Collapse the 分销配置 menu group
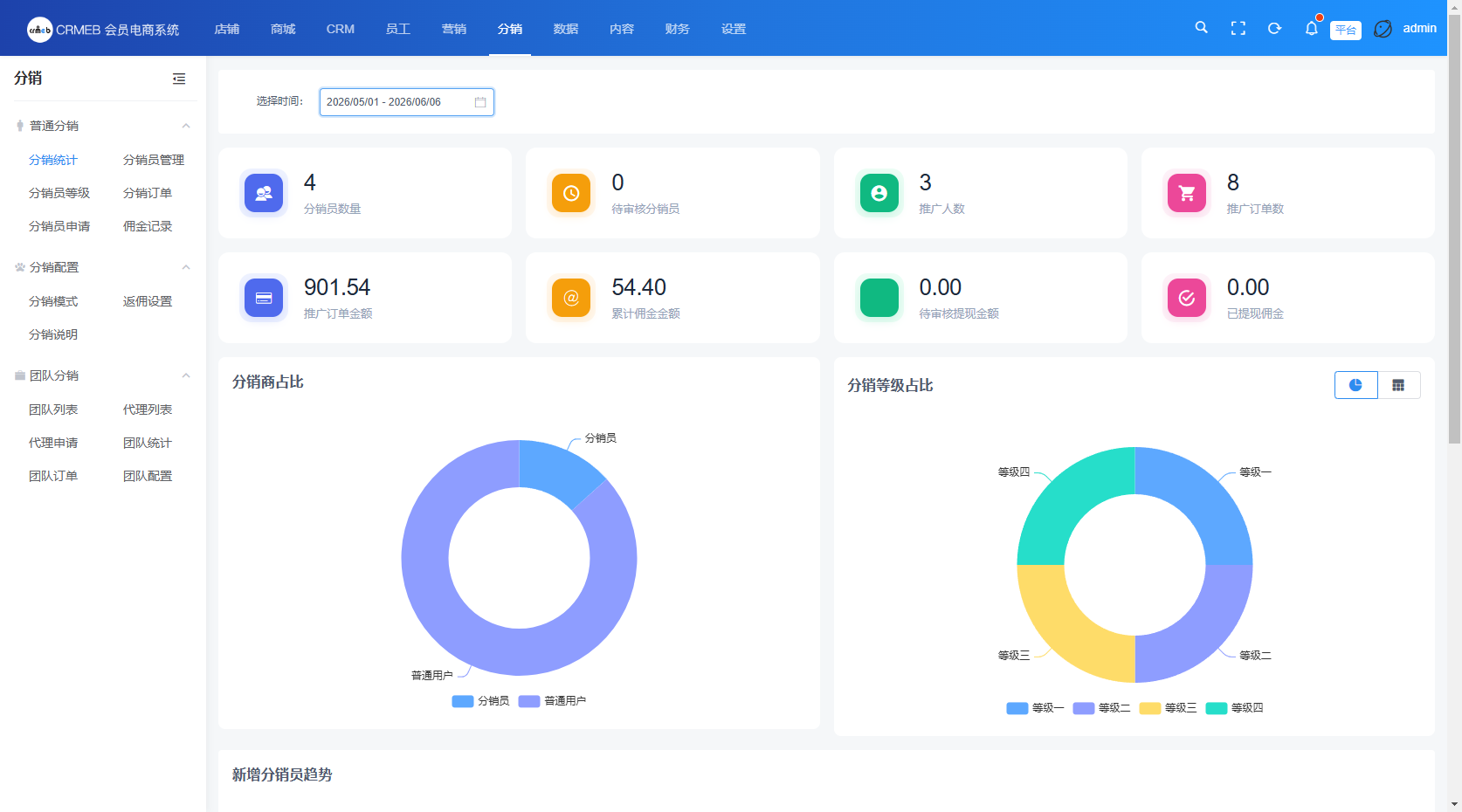Screen dimensions: 1462x812 (x=186, y=267)
